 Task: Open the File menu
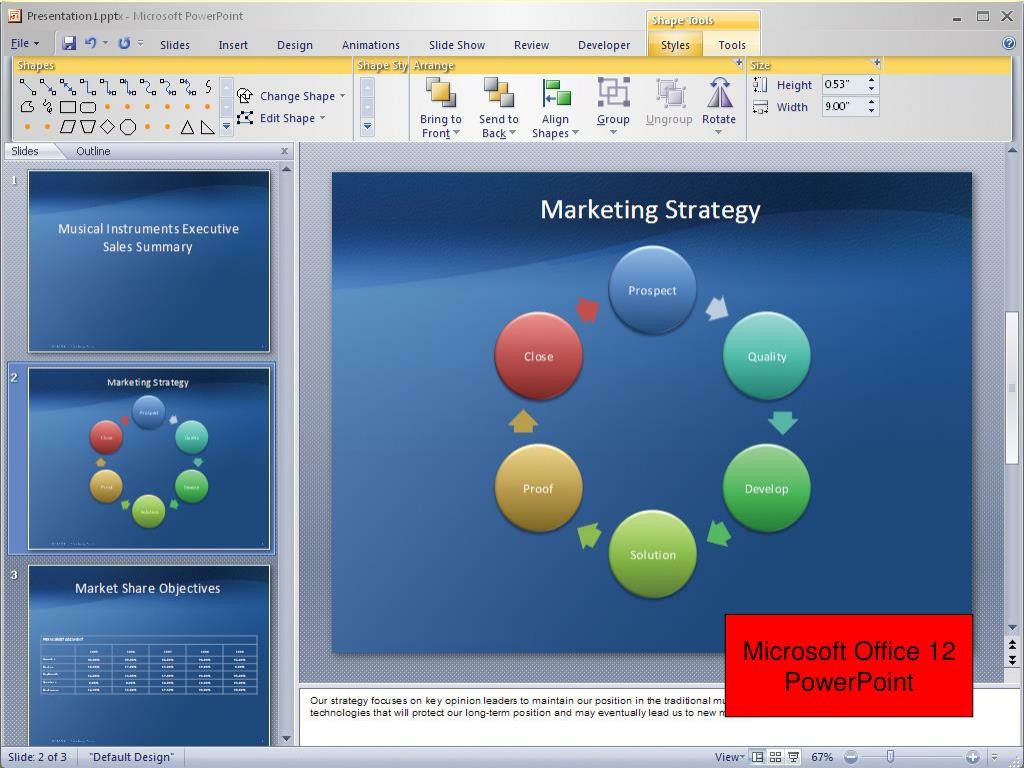click(25, 44)
